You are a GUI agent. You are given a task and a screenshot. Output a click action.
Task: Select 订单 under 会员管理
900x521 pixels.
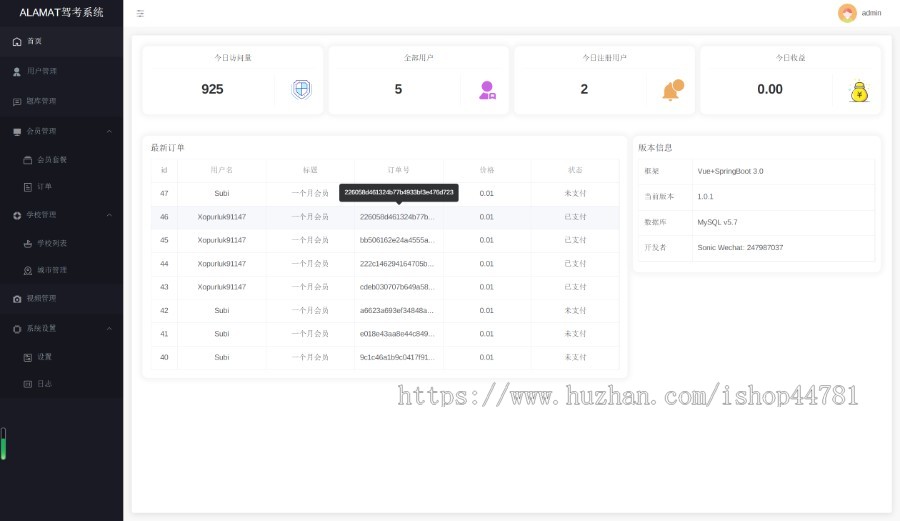[x=44, y=187]
